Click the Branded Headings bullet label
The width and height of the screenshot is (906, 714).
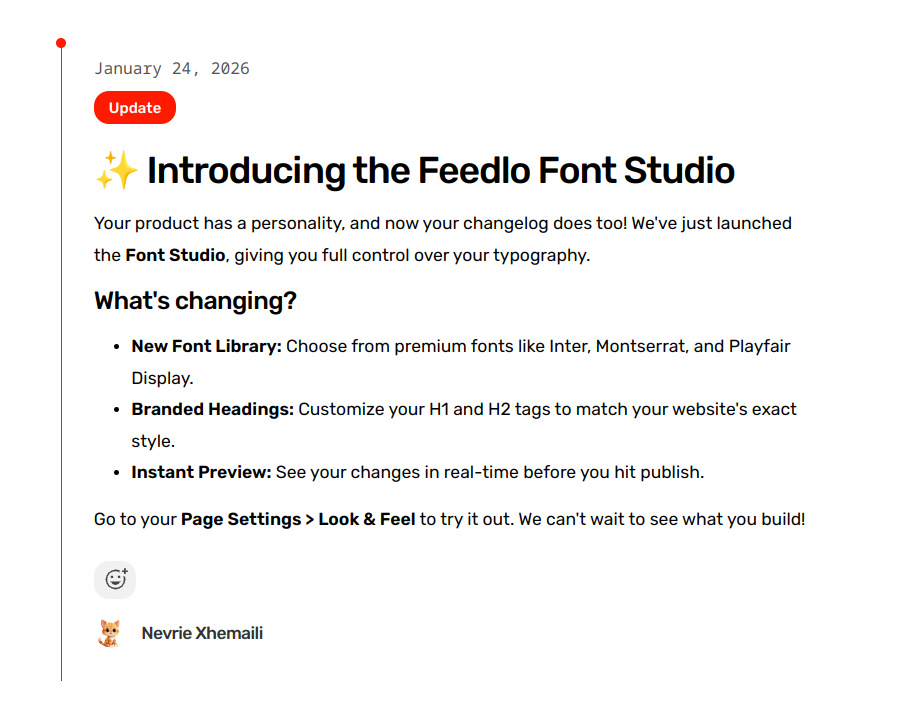coord(212,409)
